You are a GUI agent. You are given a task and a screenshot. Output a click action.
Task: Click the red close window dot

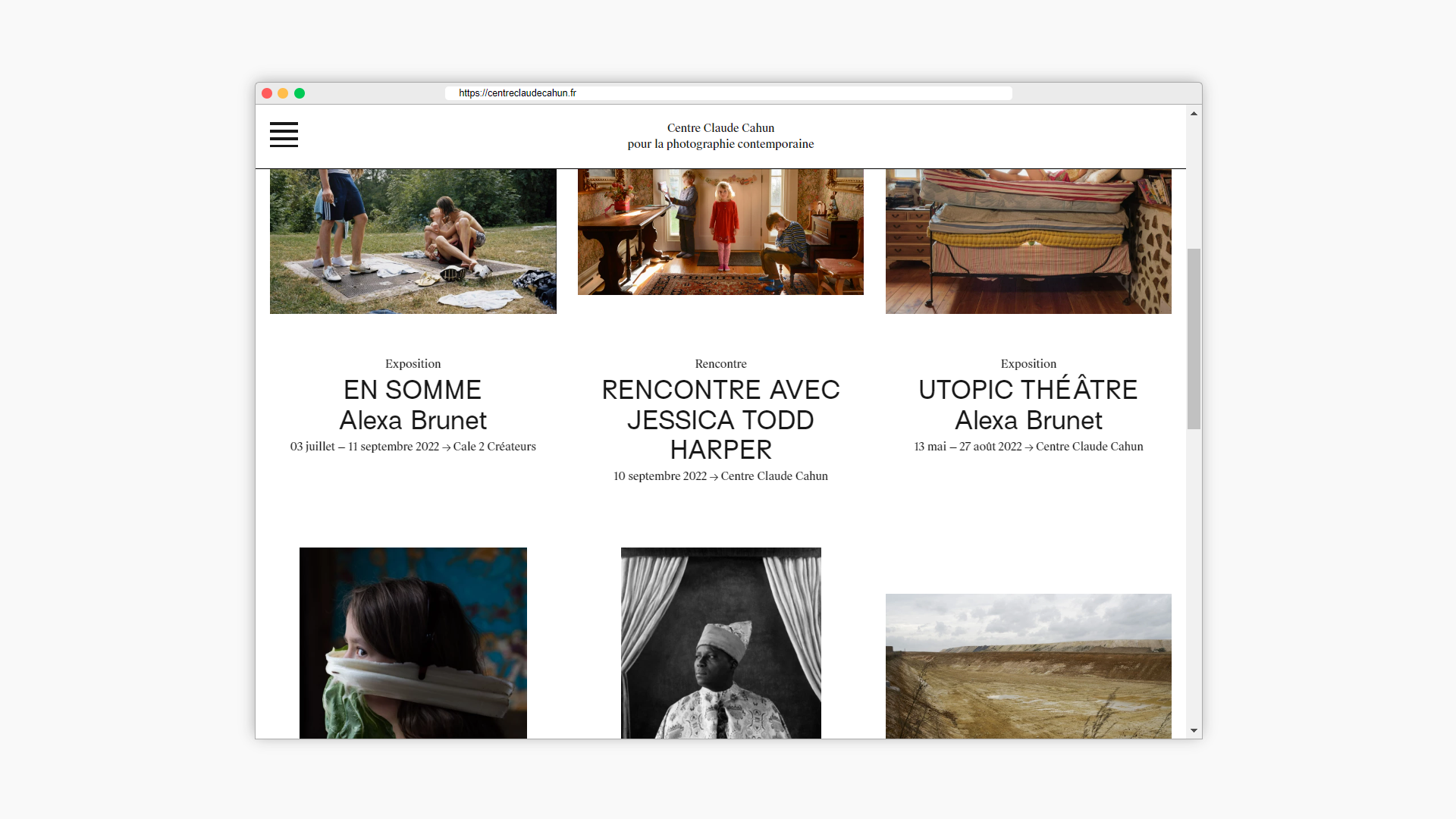[x=267, y=93]
